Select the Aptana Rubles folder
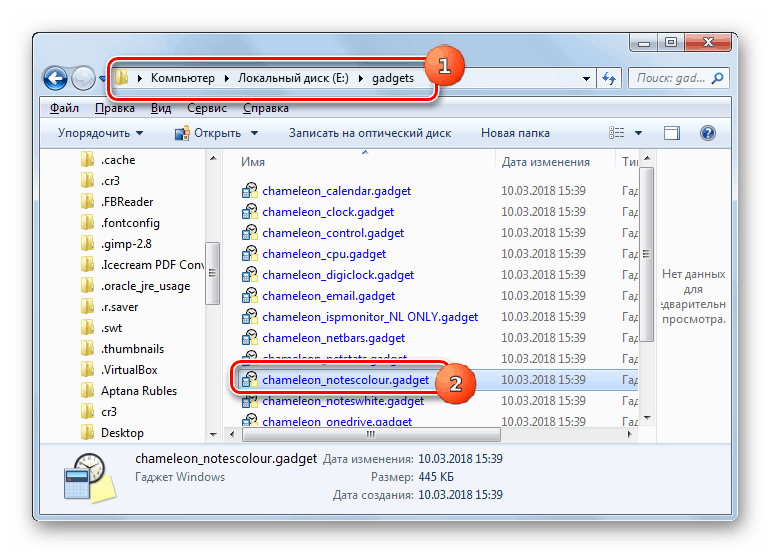The image size is (771, 554). (x=139, y=391)
